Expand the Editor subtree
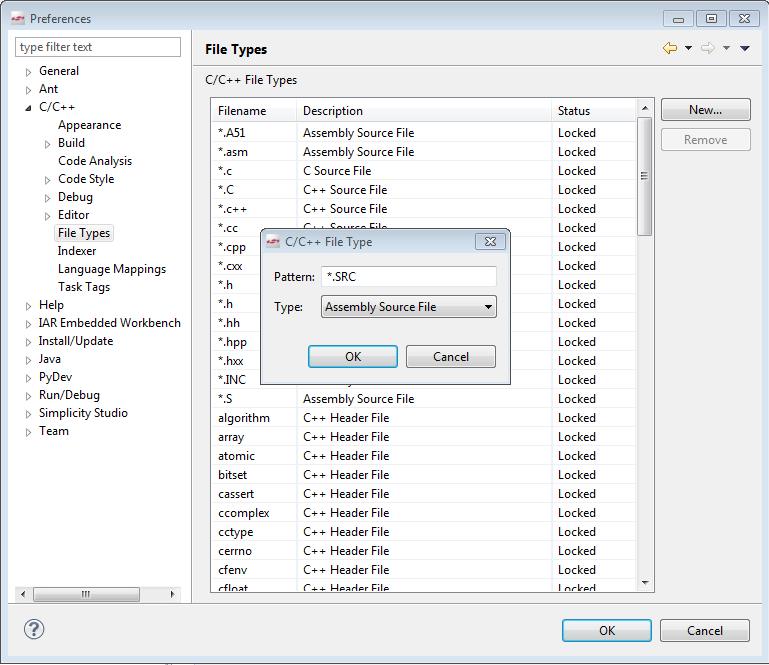769x665 pixels. (48, 216)
